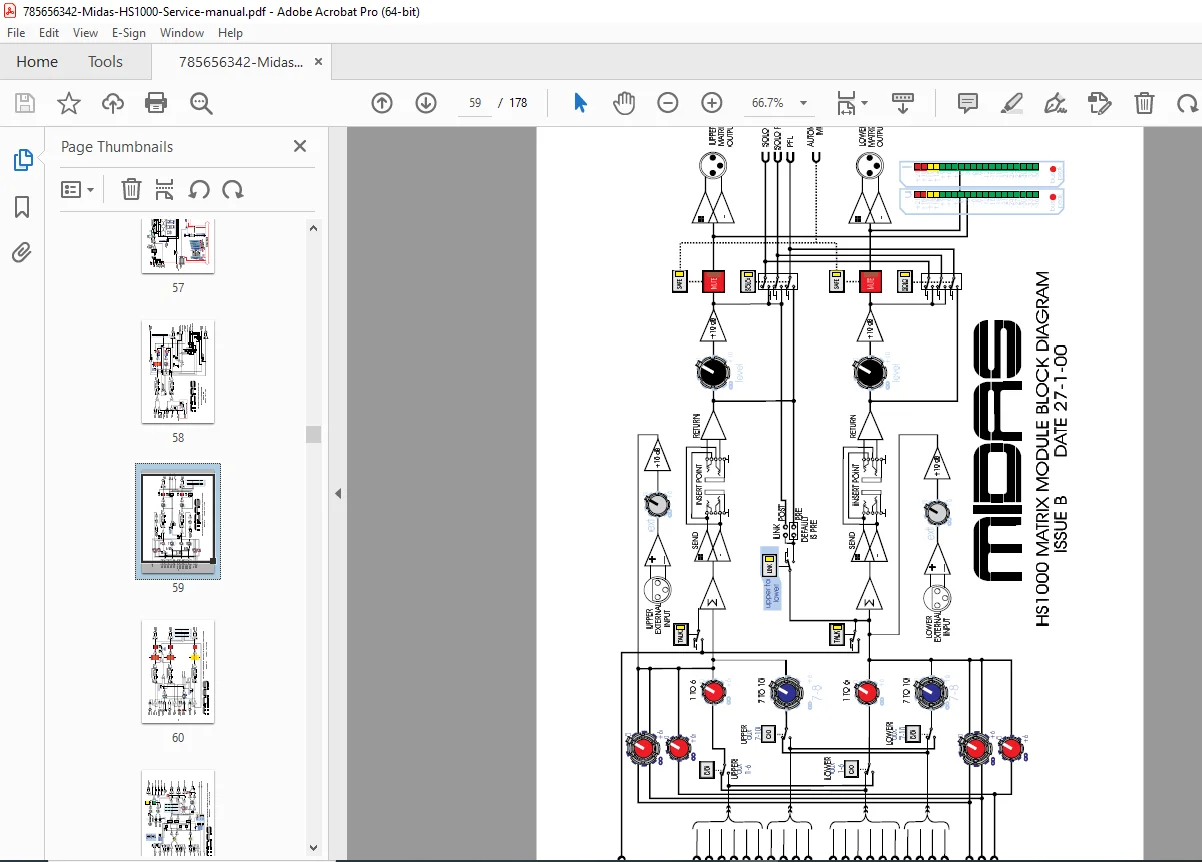
Task: Delete page with toolbar trash icon
Action: coord(1144,103)
